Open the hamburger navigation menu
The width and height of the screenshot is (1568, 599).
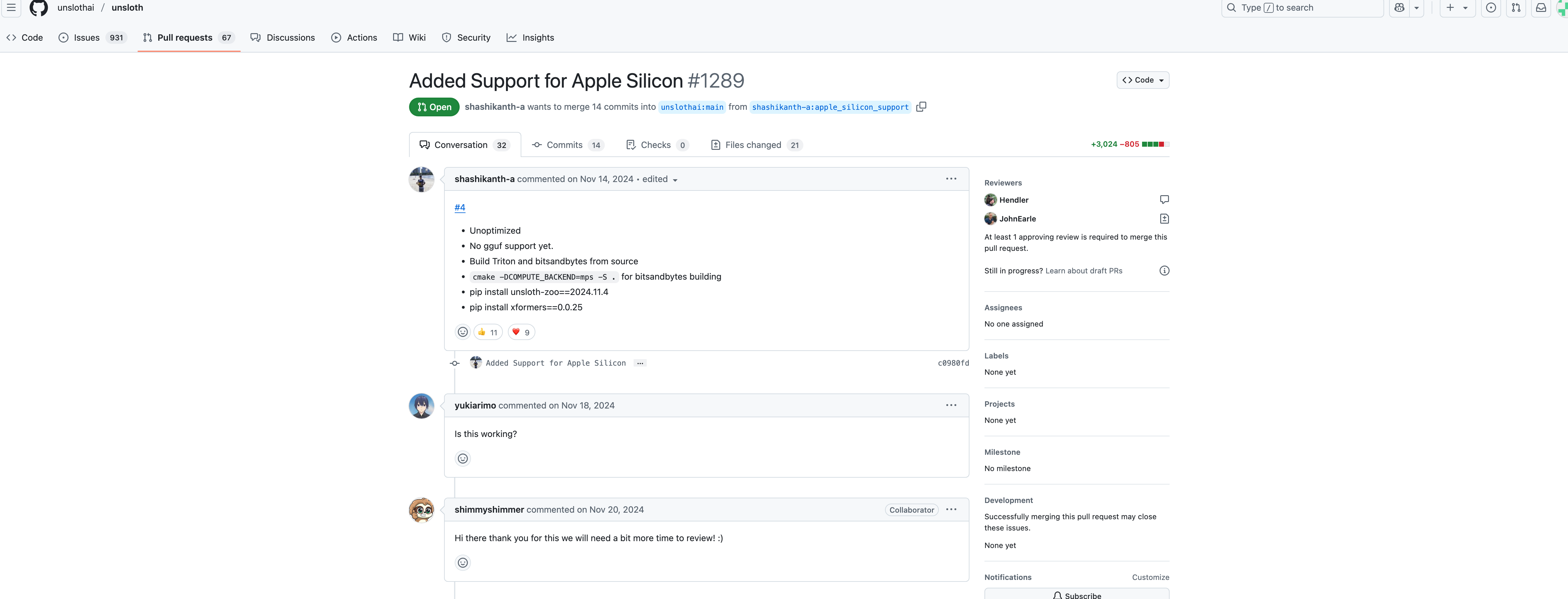pyautogui.click(x=11, y=8)
